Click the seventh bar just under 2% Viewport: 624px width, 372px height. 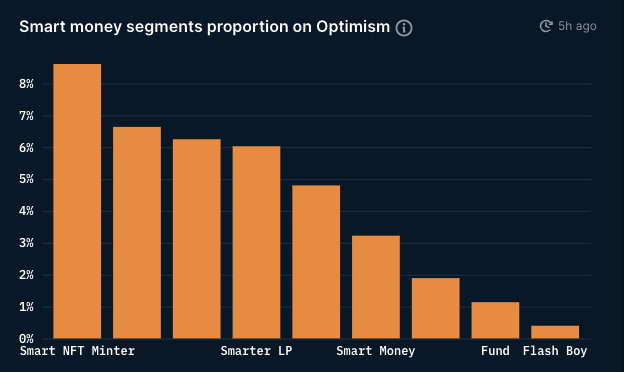(x=435, y=308)
